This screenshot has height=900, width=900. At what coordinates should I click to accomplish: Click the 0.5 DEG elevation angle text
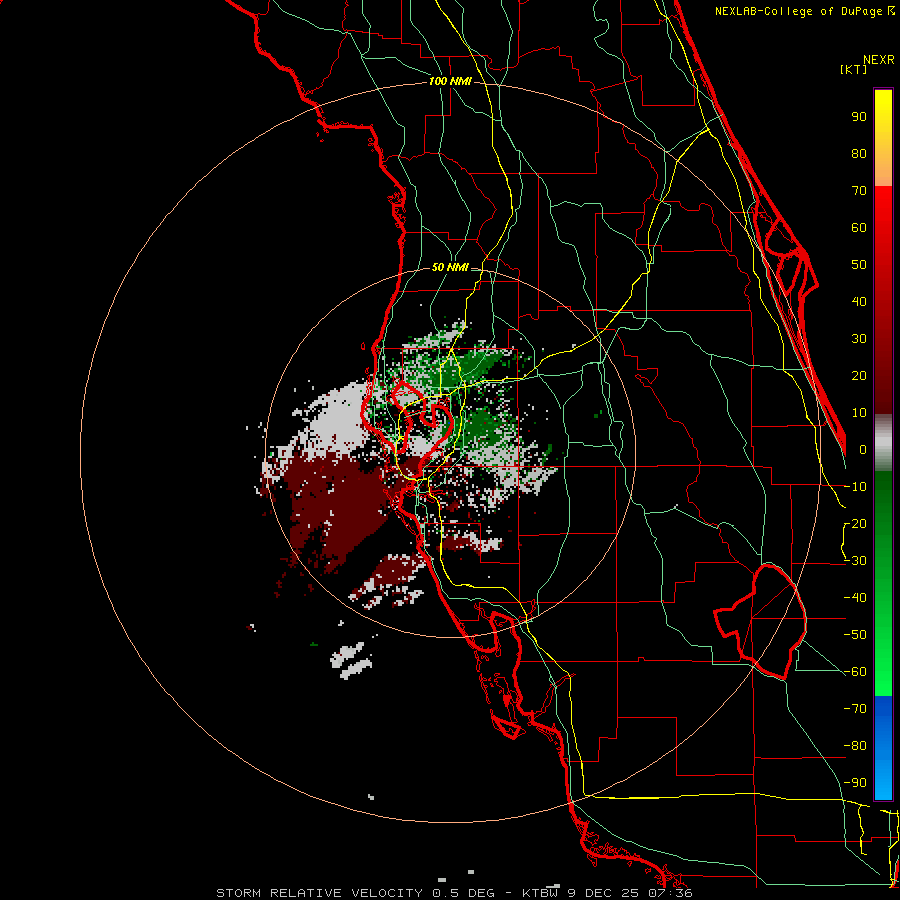pyautogui.click(x=463, y=893)
